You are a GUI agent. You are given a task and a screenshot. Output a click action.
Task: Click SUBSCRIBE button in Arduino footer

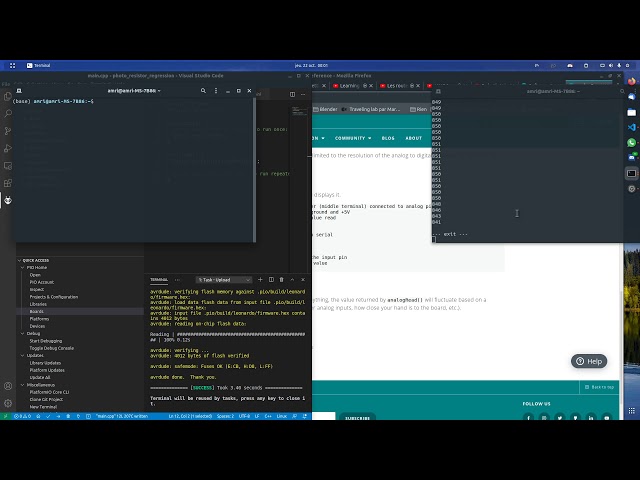coord(357,417)
